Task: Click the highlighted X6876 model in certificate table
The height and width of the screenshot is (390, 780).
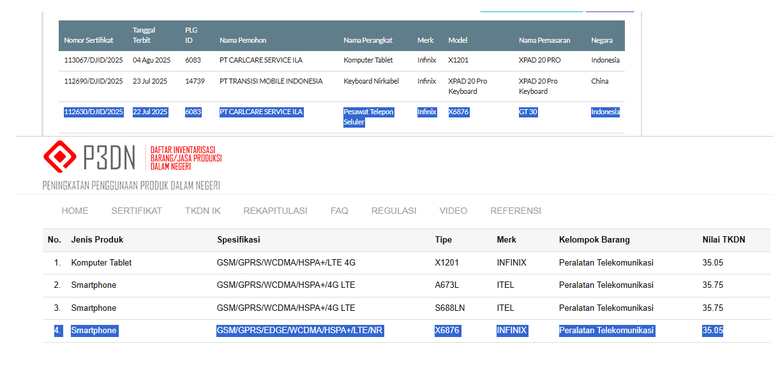Action: (459, 112)
